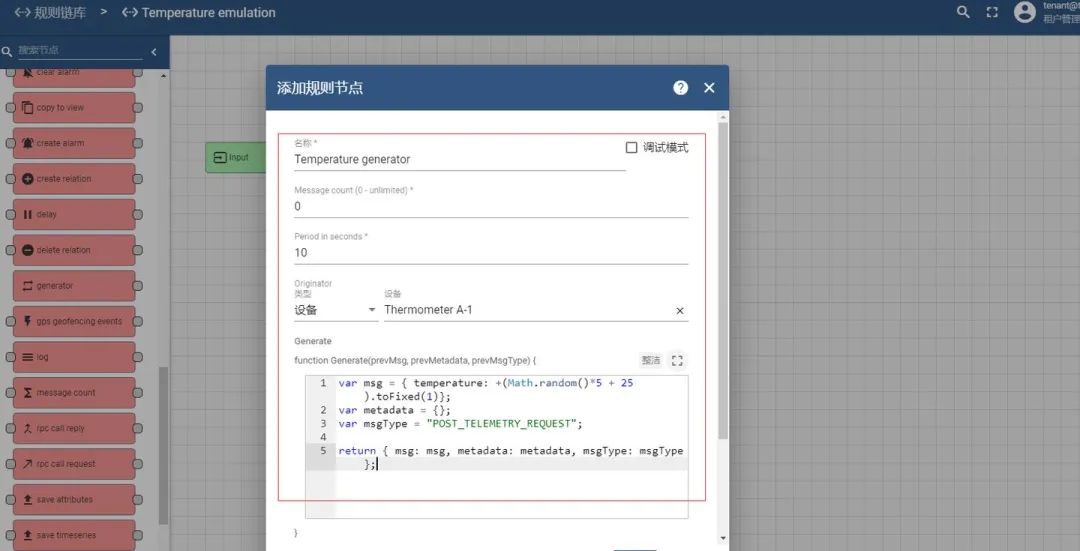Click the Input node icon on canvas

[x=220, y=158]
